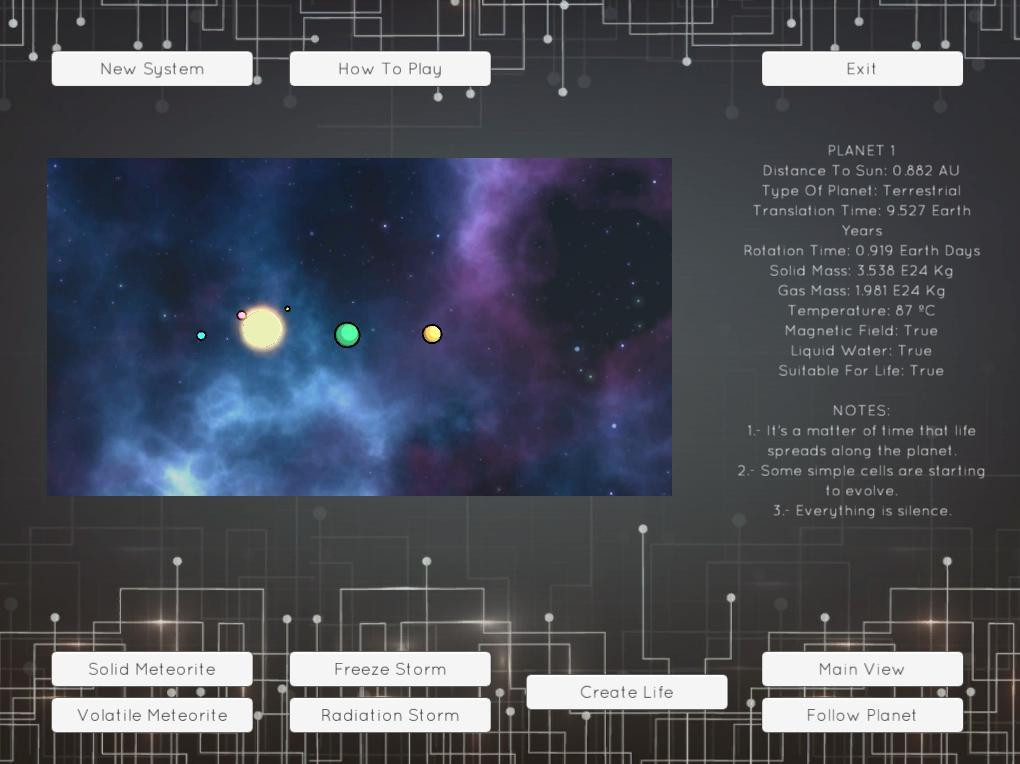The image size is (1020, 764).
Task: Launch a Solid Meteorite
Action: pyautogui.click(x=152, y=669)
